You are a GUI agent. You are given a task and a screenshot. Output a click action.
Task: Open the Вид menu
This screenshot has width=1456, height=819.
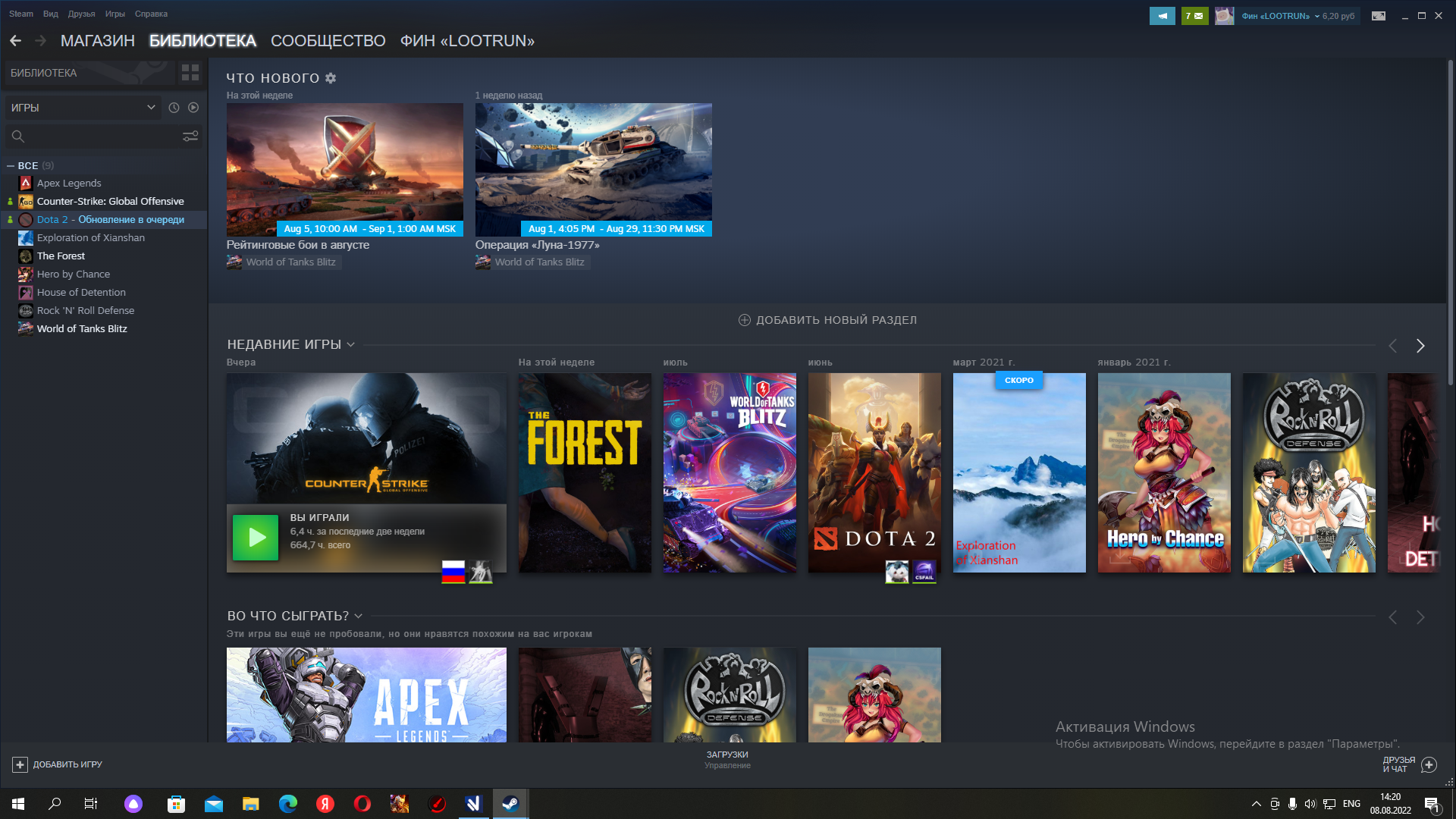point(51,14)
